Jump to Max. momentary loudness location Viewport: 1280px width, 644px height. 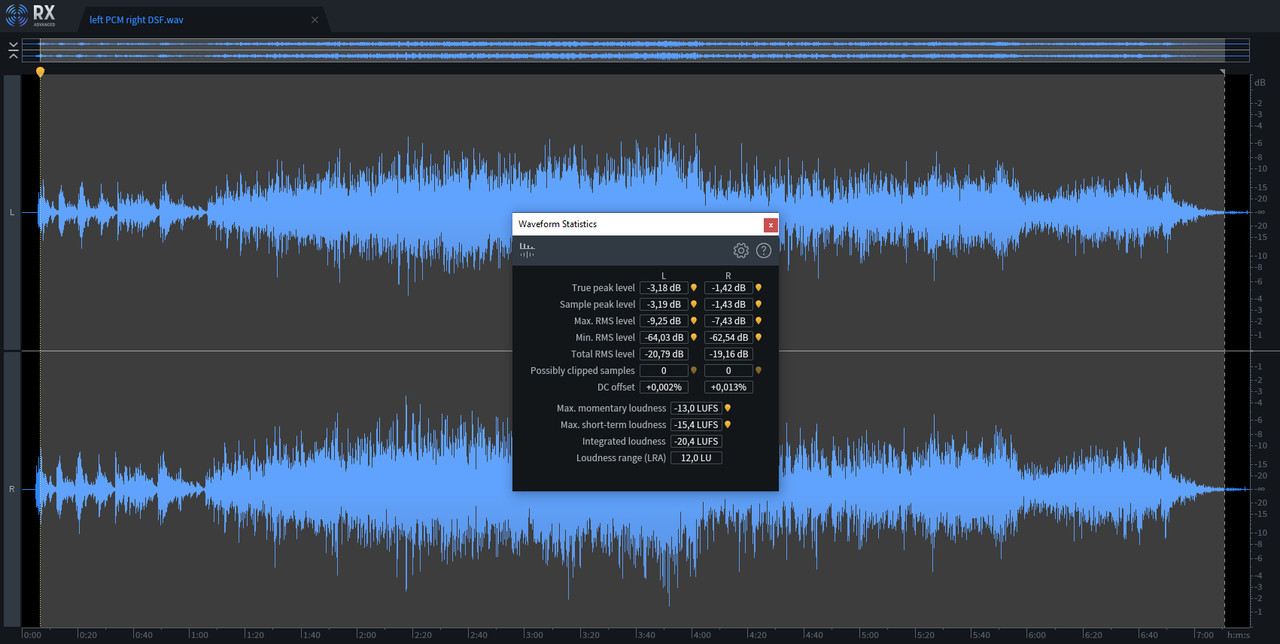pos(728,408)
